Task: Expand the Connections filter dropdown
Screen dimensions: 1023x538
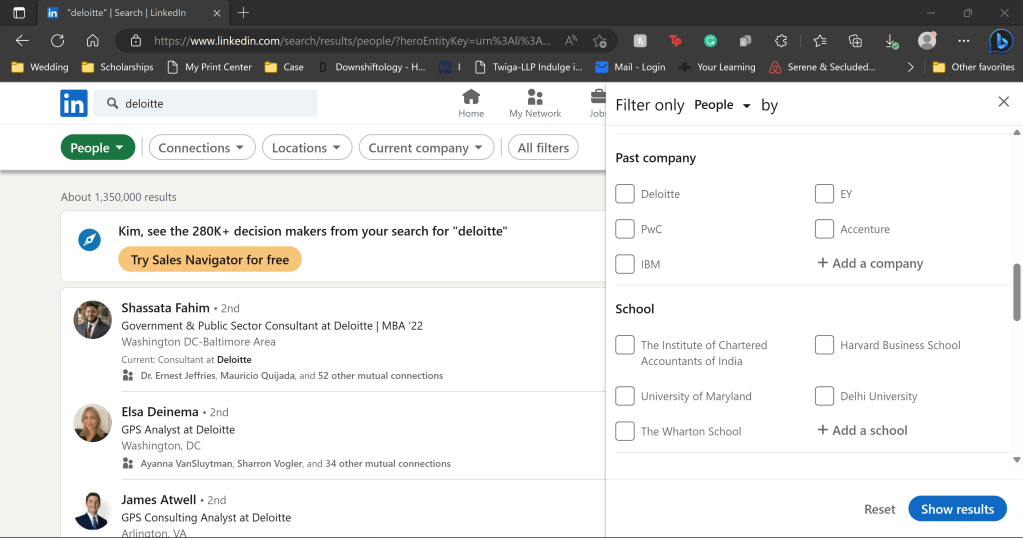Action: (201, 148)
